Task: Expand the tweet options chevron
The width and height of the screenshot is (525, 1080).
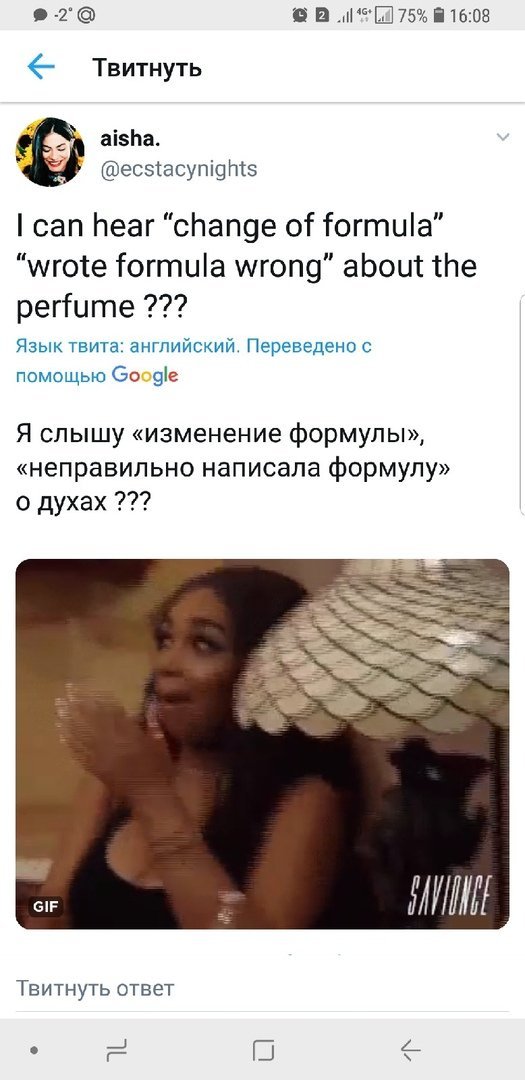Action: point(503,137)
